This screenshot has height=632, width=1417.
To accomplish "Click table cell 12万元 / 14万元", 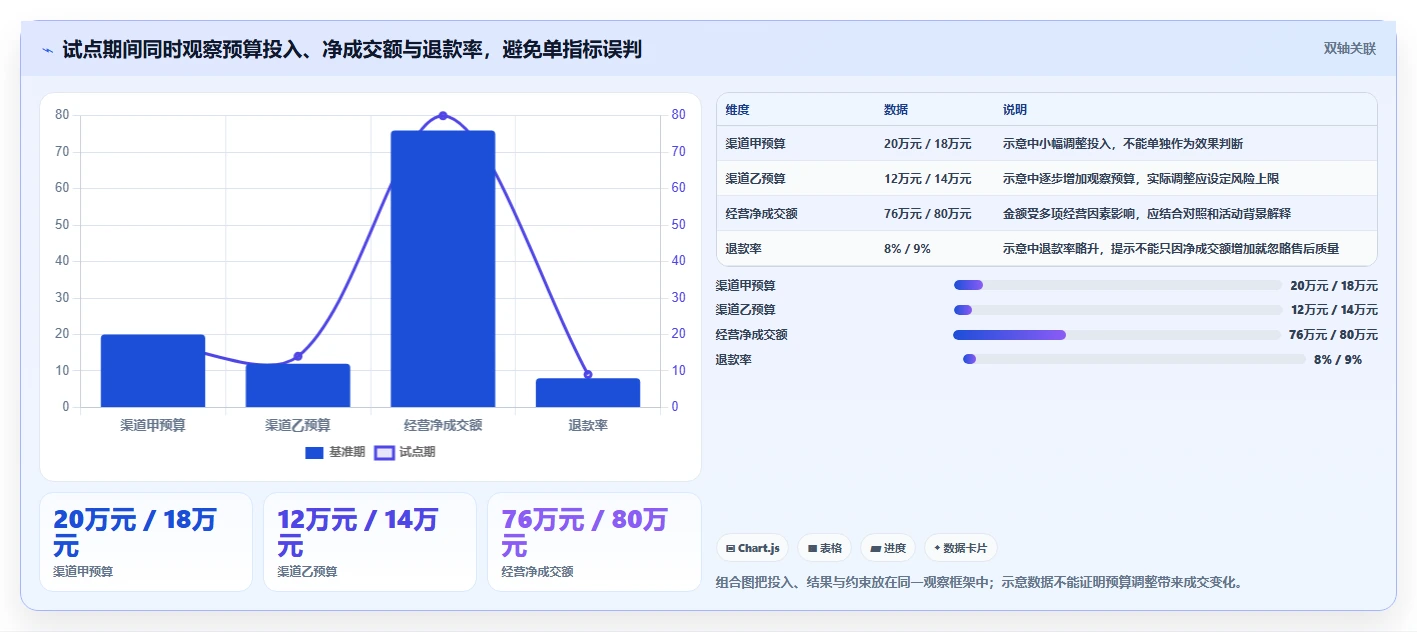I will [x=928, y=179].
